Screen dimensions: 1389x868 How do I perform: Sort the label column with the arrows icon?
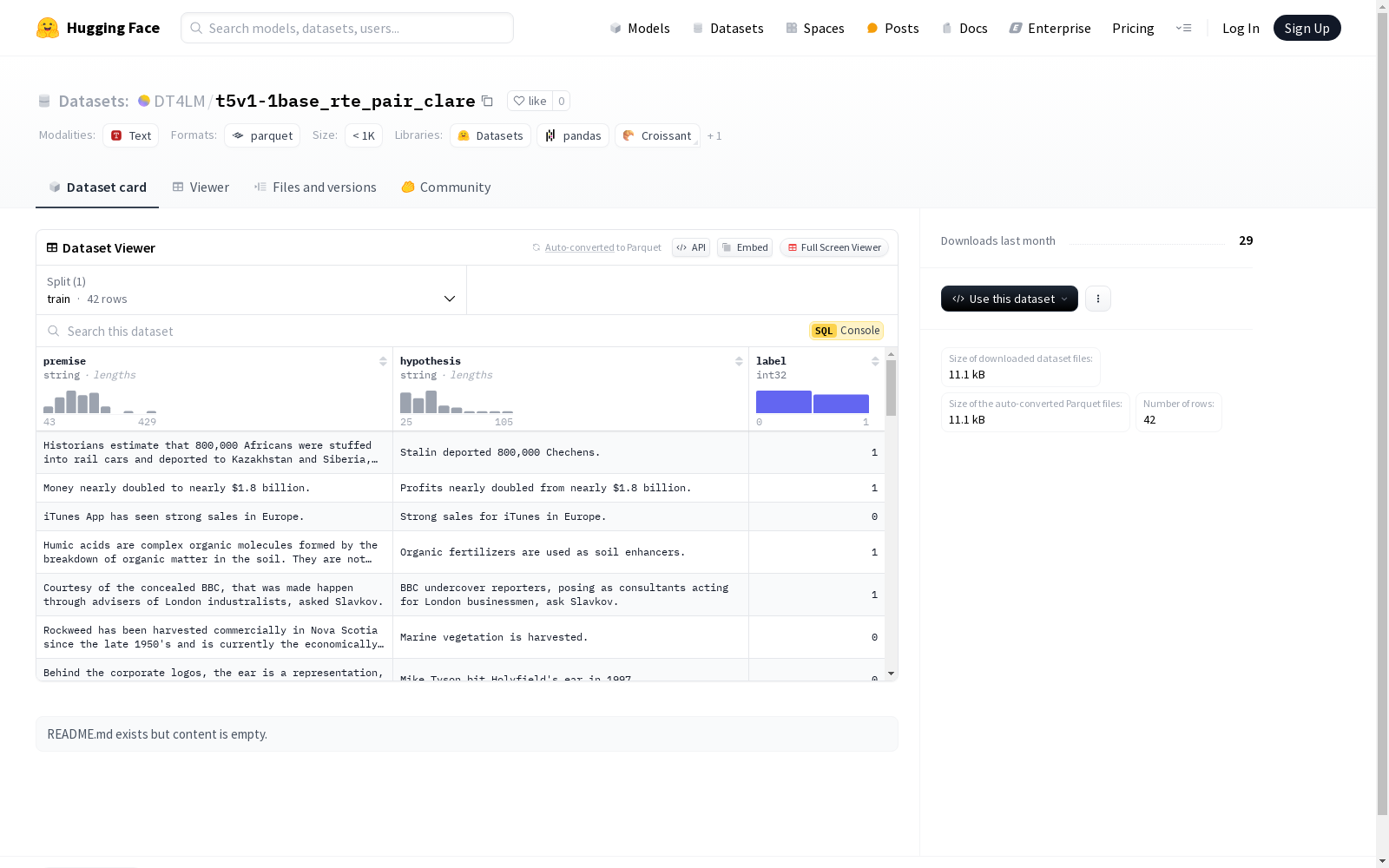pos(875,361)
